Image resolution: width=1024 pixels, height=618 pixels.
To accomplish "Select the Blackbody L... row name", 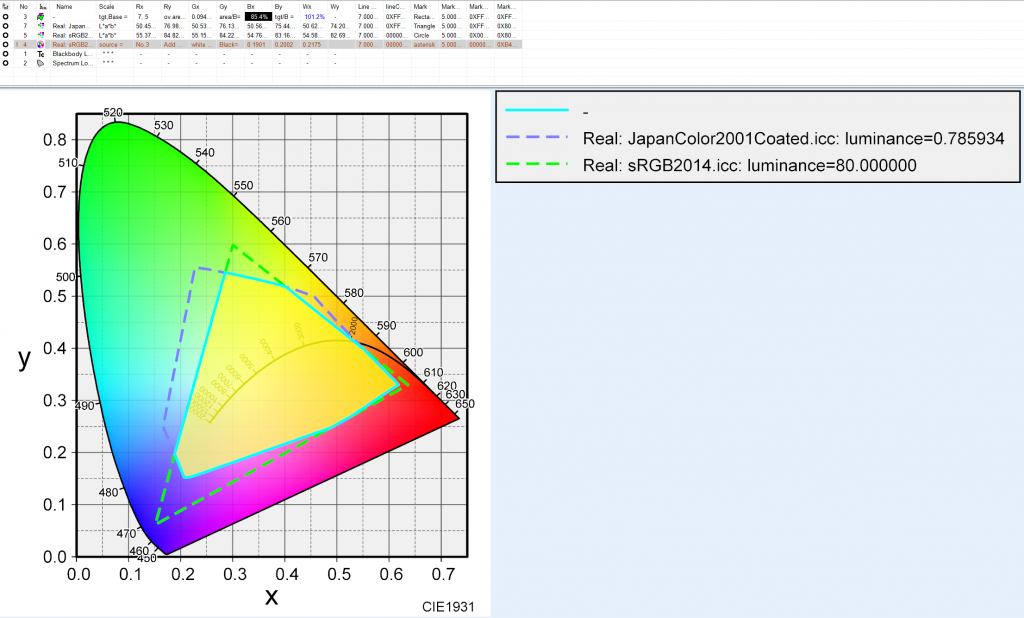I will [x=72, y=54].
